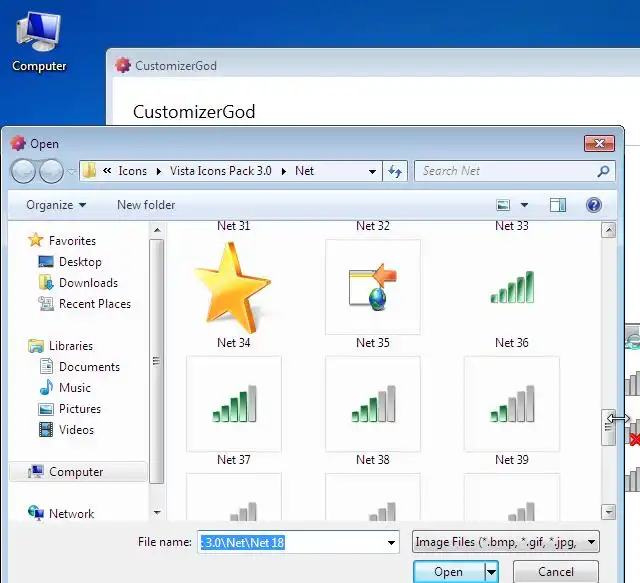Select Downloads in Favorites
This screenshot has height=583, width=640.
[x=78, y=283]
